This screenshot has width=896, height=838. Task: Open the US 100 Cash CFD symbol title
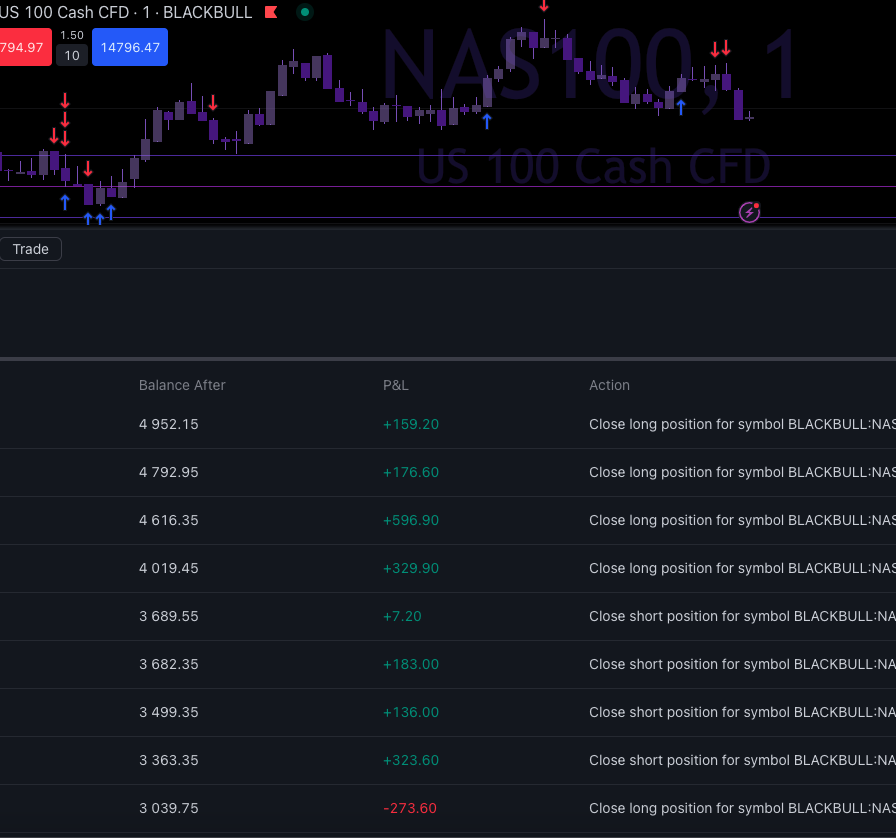(x=60, y=12)
